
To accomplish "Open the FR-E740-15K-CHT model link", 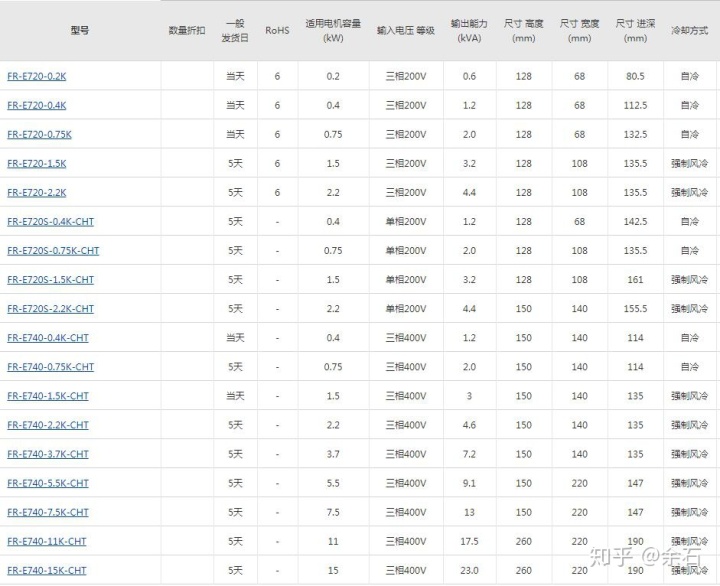I will tap(47, 570).
